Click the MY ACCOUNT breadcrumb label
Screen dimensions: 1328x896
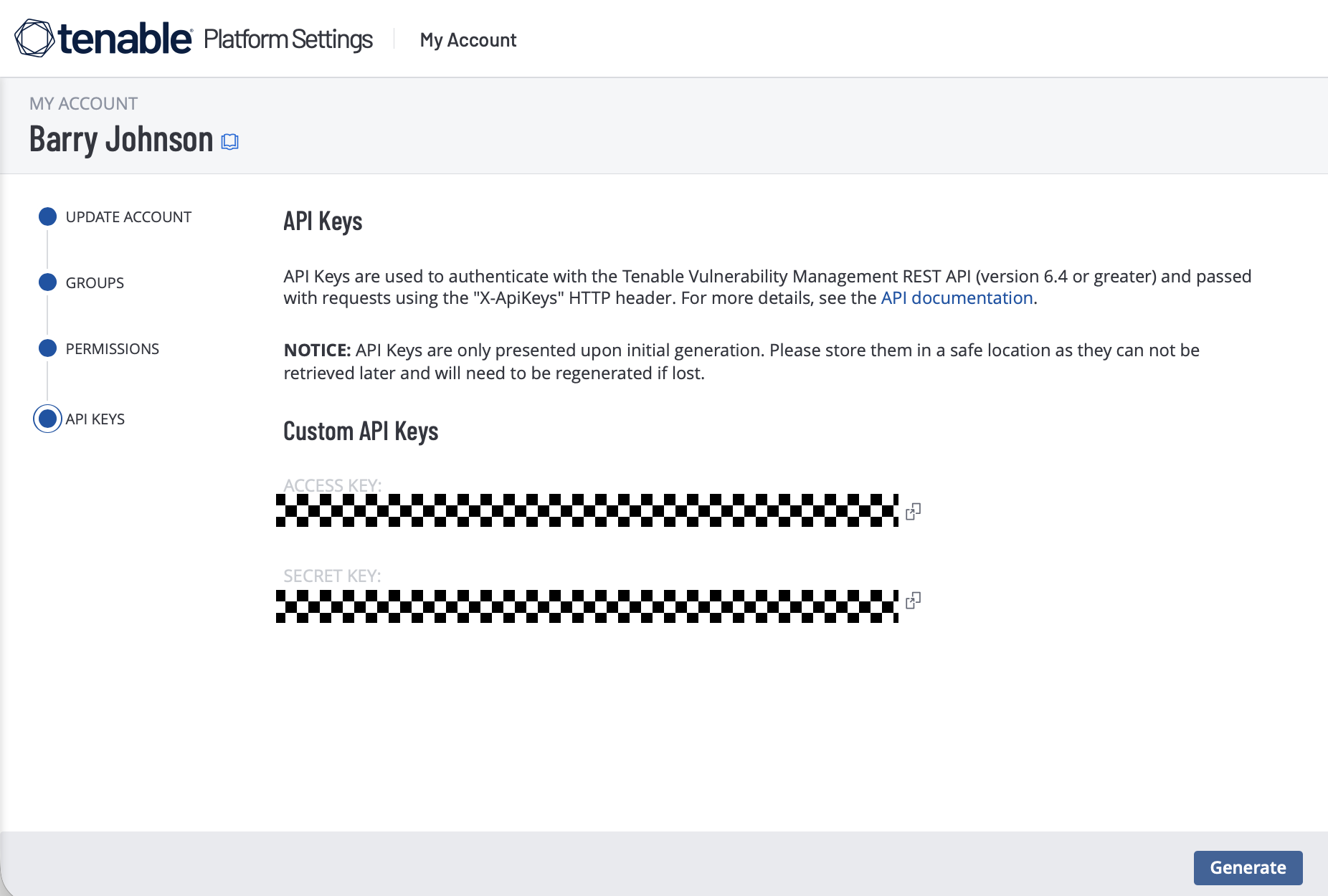tap(83, 104)
